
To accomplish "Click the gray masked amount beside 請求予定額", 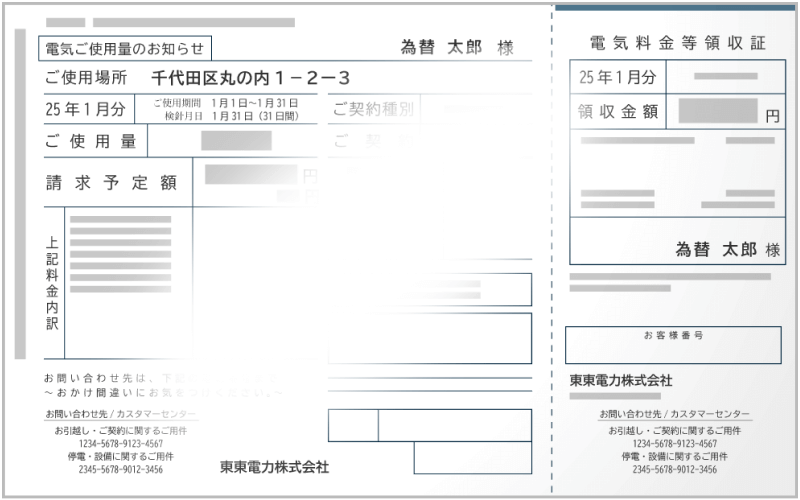I will tap(251, 174).
